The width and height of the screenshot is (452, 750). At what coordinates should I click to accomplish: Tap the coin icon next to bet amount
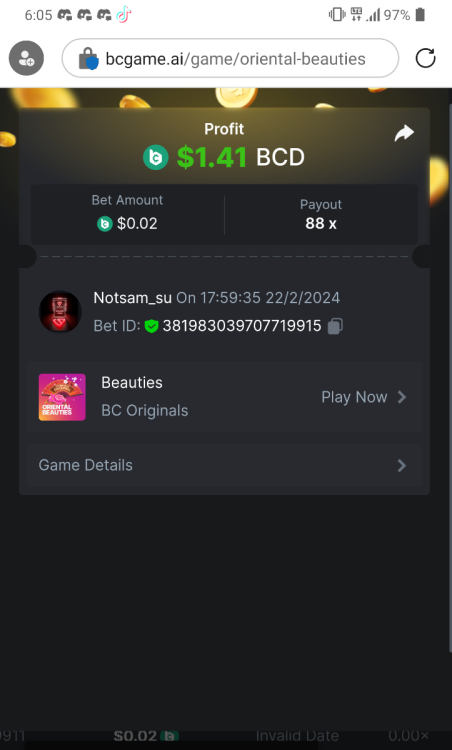click(105, 223)
